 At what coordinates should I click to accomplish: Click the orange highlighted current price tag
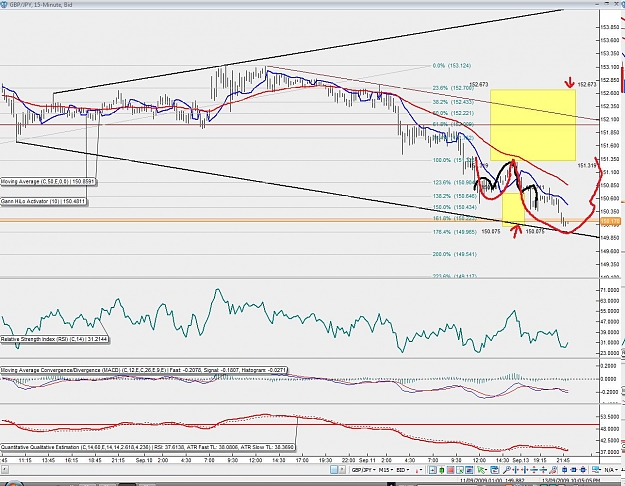(610, 221)
